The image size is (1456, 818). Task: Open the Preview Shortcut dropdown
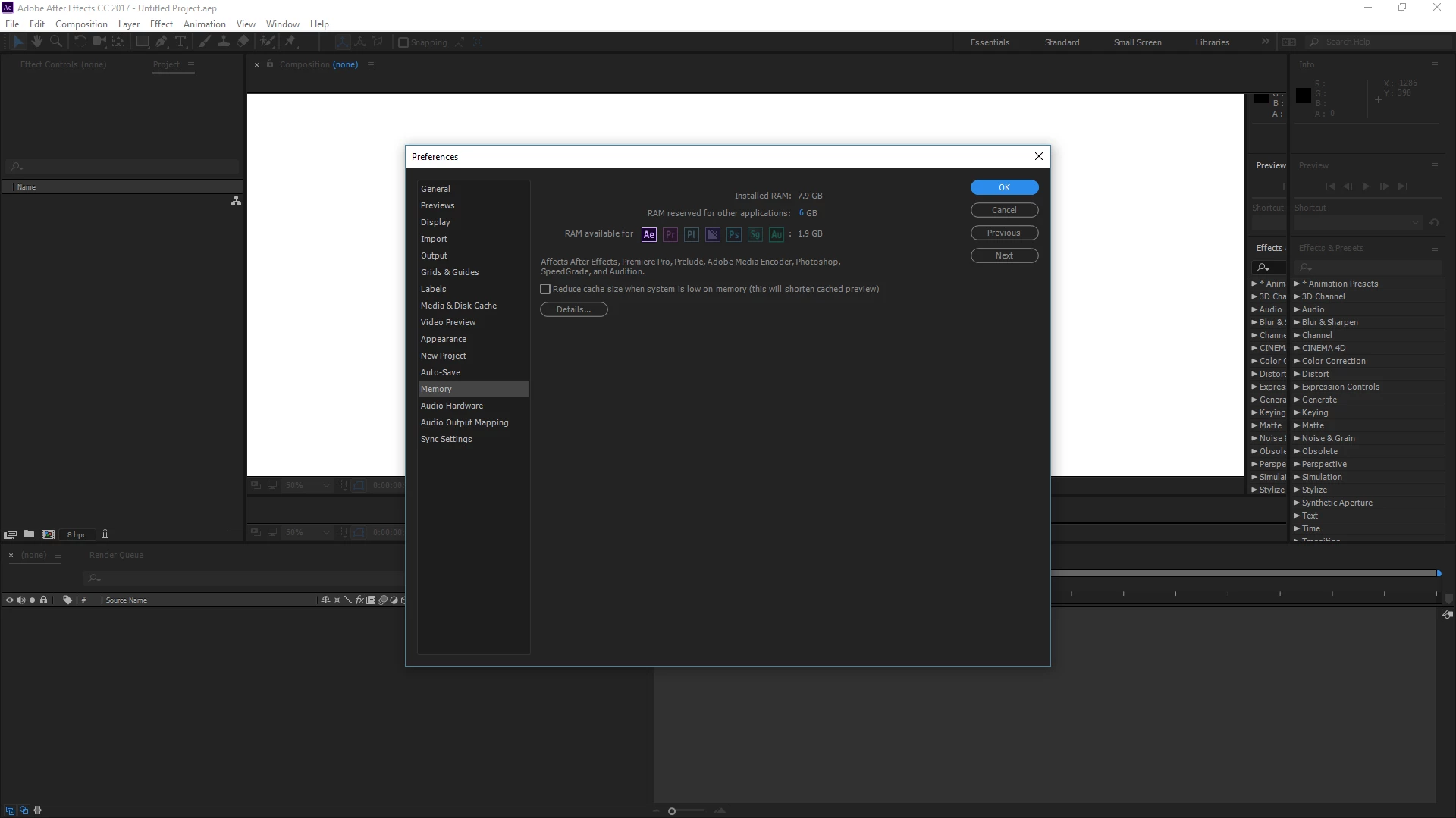(1357, 223)
